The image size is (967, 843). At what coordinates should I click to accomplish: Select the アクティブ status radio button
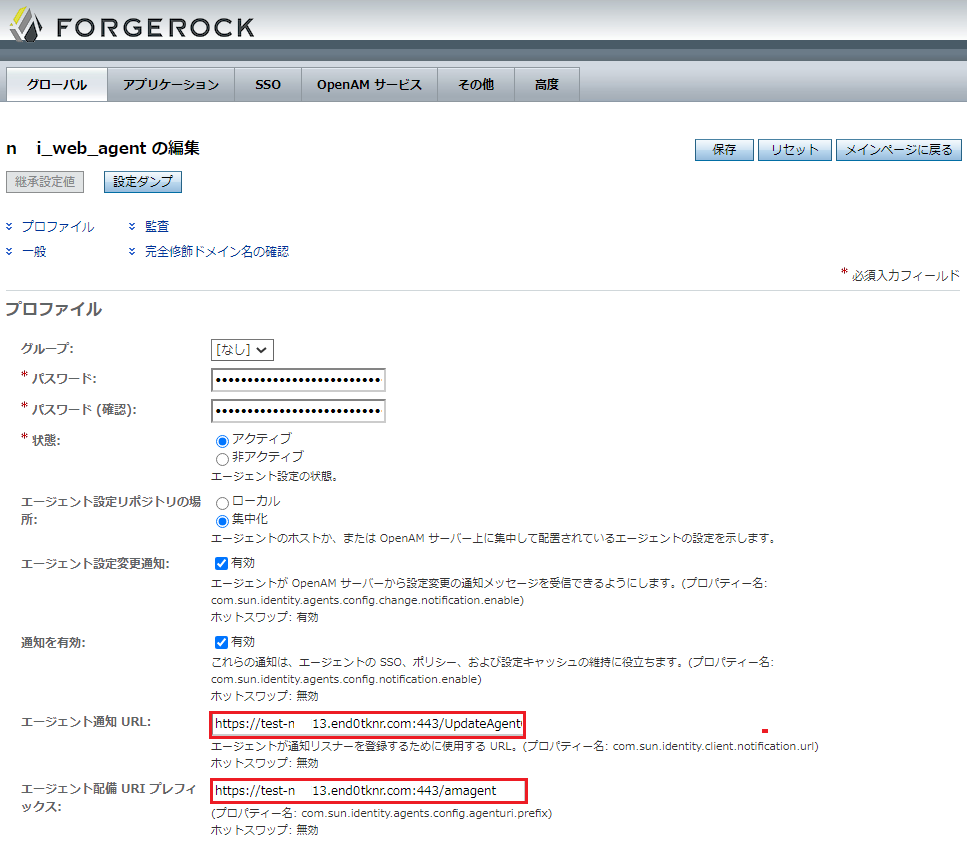pos(222,441)
